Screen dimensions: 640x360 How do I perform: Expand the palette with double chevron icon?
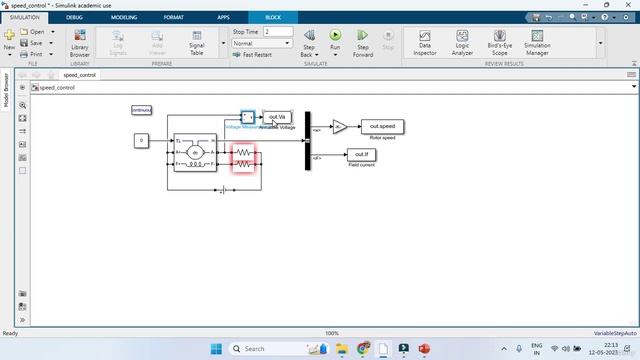tap(22, 320)
